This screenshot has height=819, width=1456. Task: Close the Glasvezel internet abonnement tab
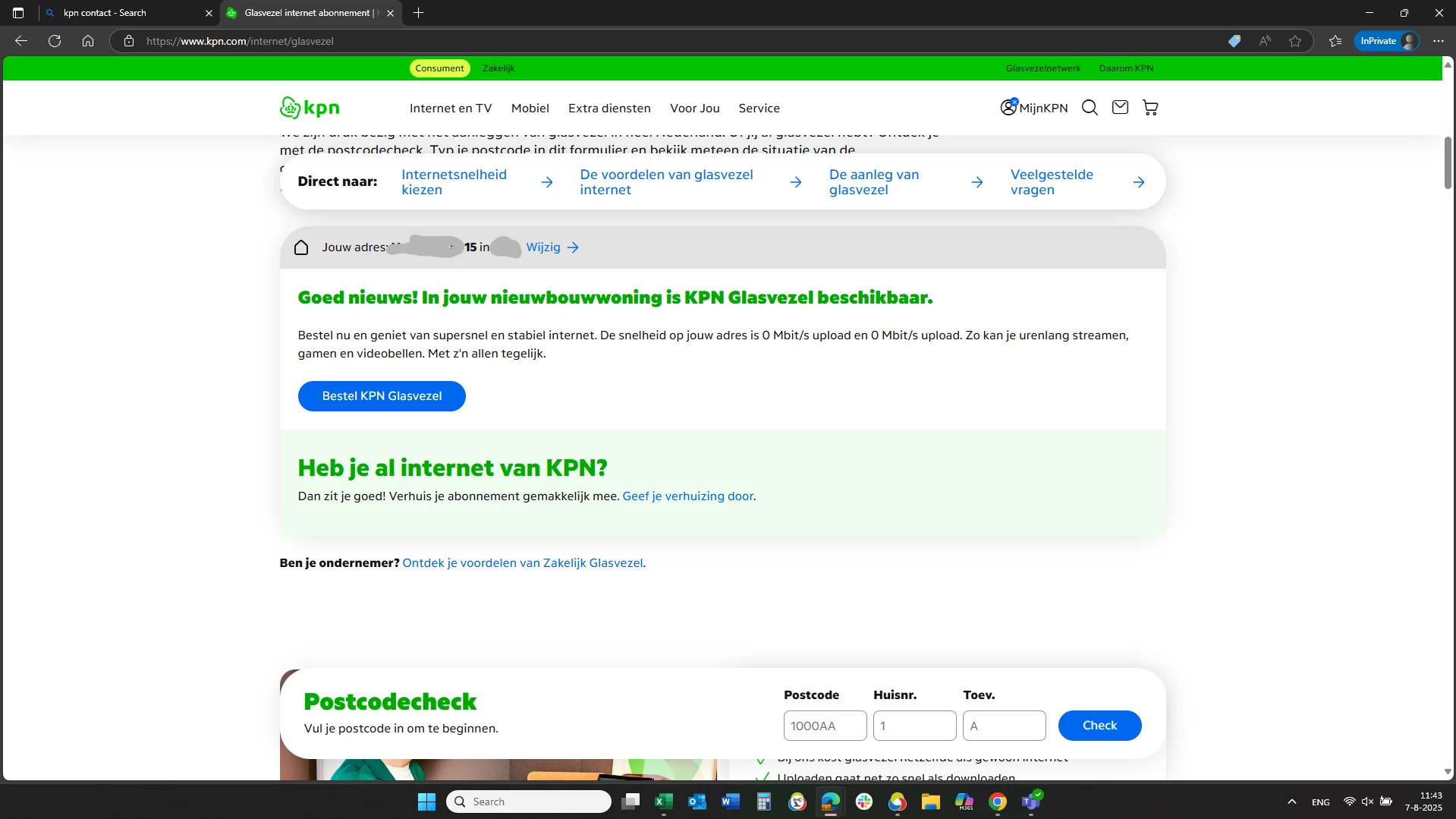point(390,13)
